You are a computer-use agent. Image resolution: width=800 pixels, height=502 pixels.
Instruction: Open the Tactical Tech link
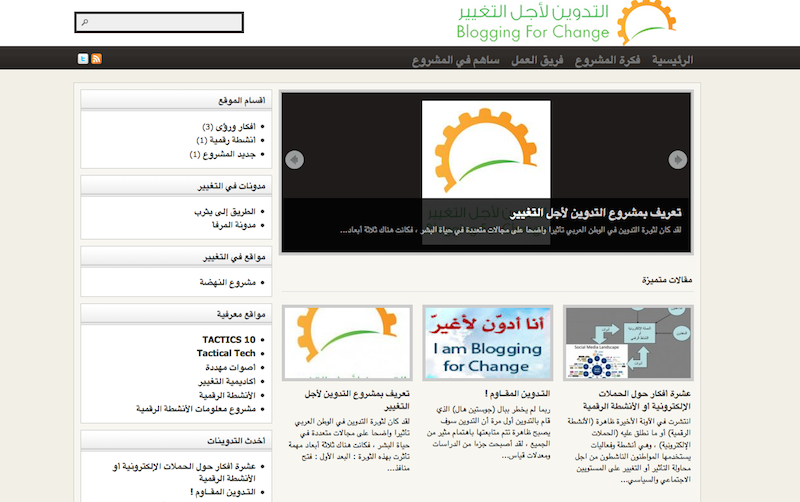point(226,353)
